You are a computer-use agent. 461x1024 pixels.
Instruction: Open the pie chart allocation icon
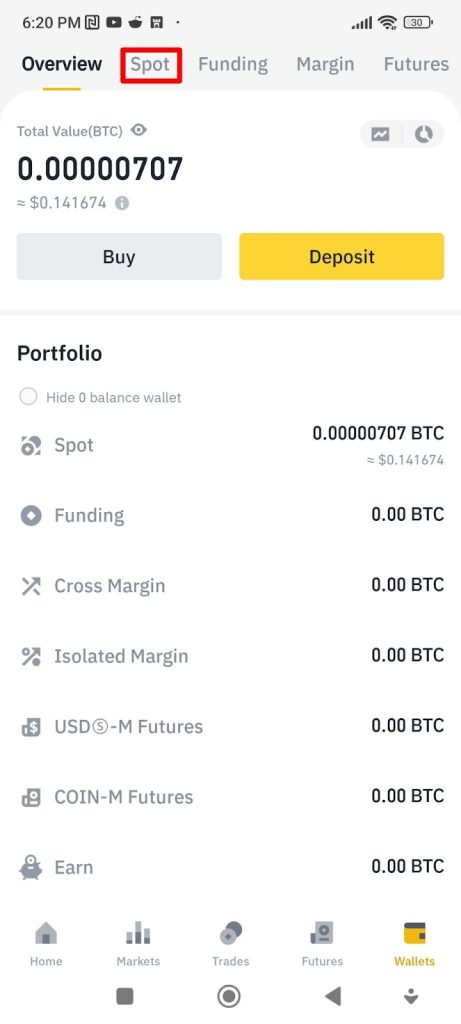click(x=424, y=135)
